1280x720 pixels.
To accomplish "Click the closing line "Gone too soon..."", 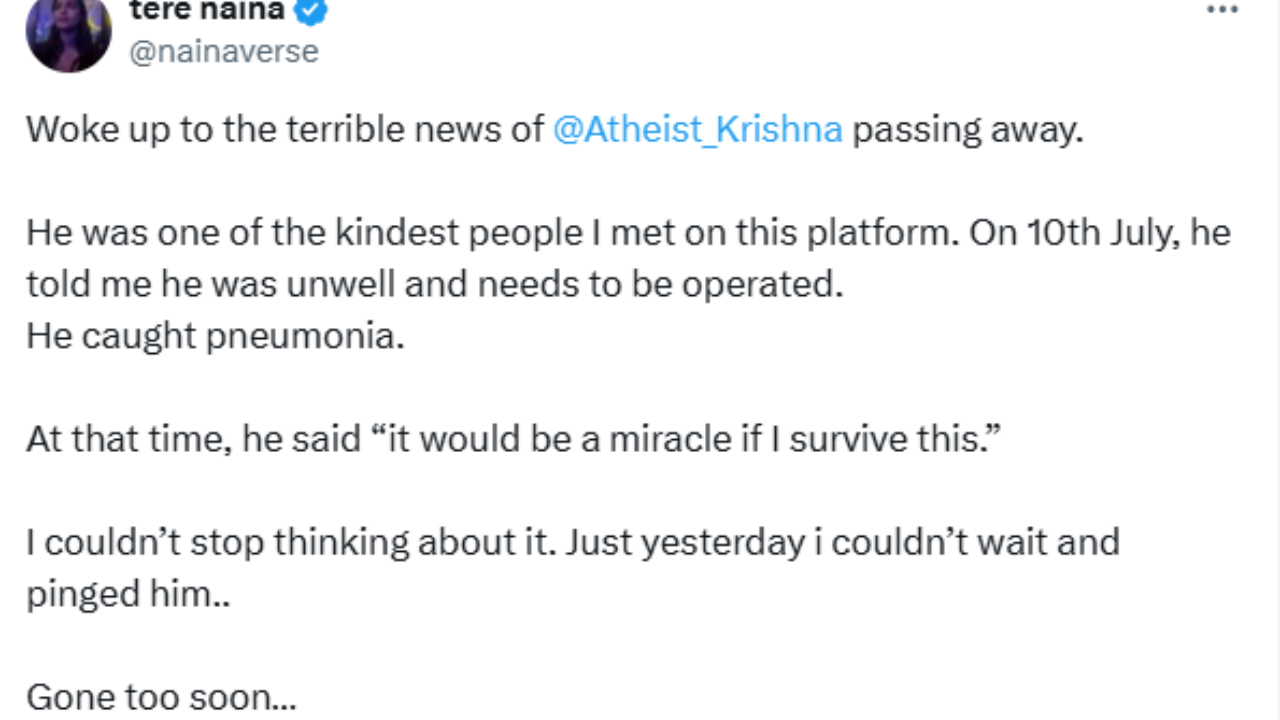I will click(161, 697).
